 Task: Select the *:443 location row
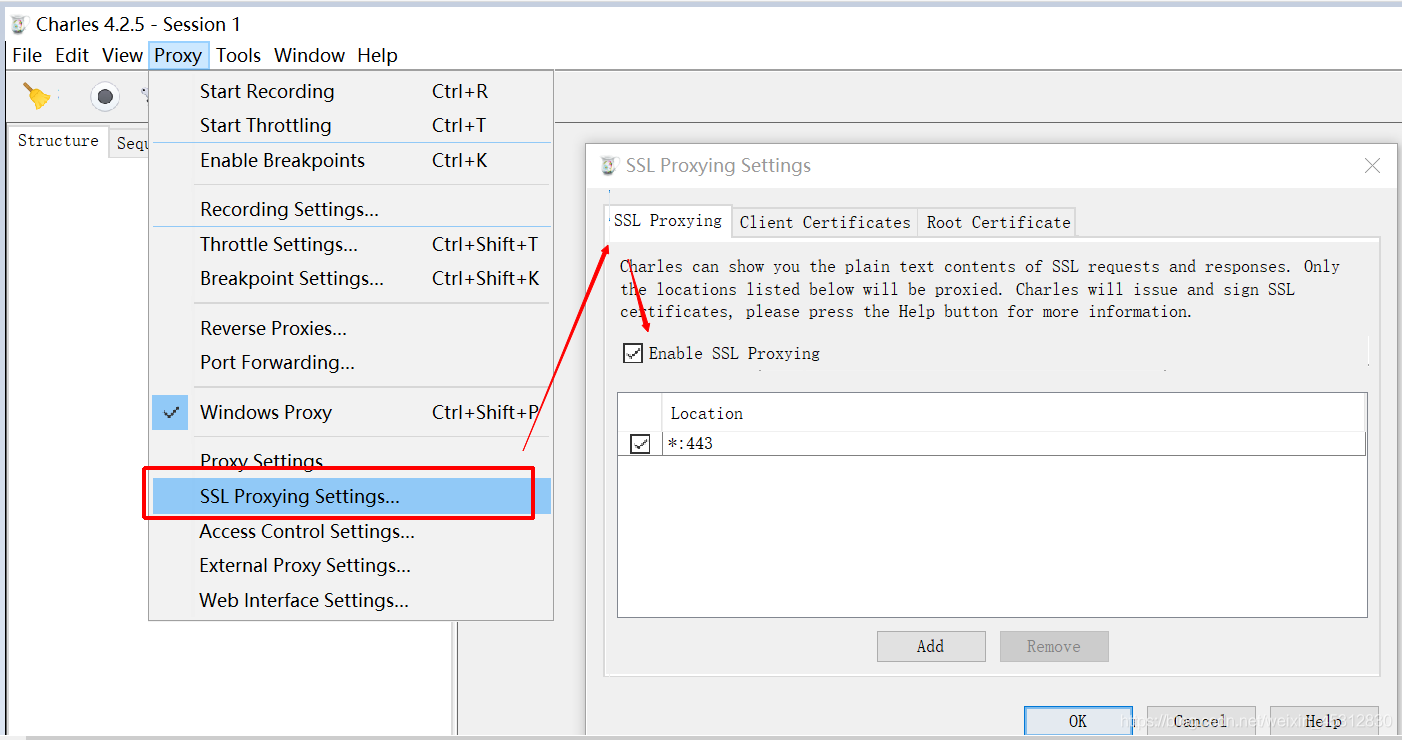(x=992, y=444)
